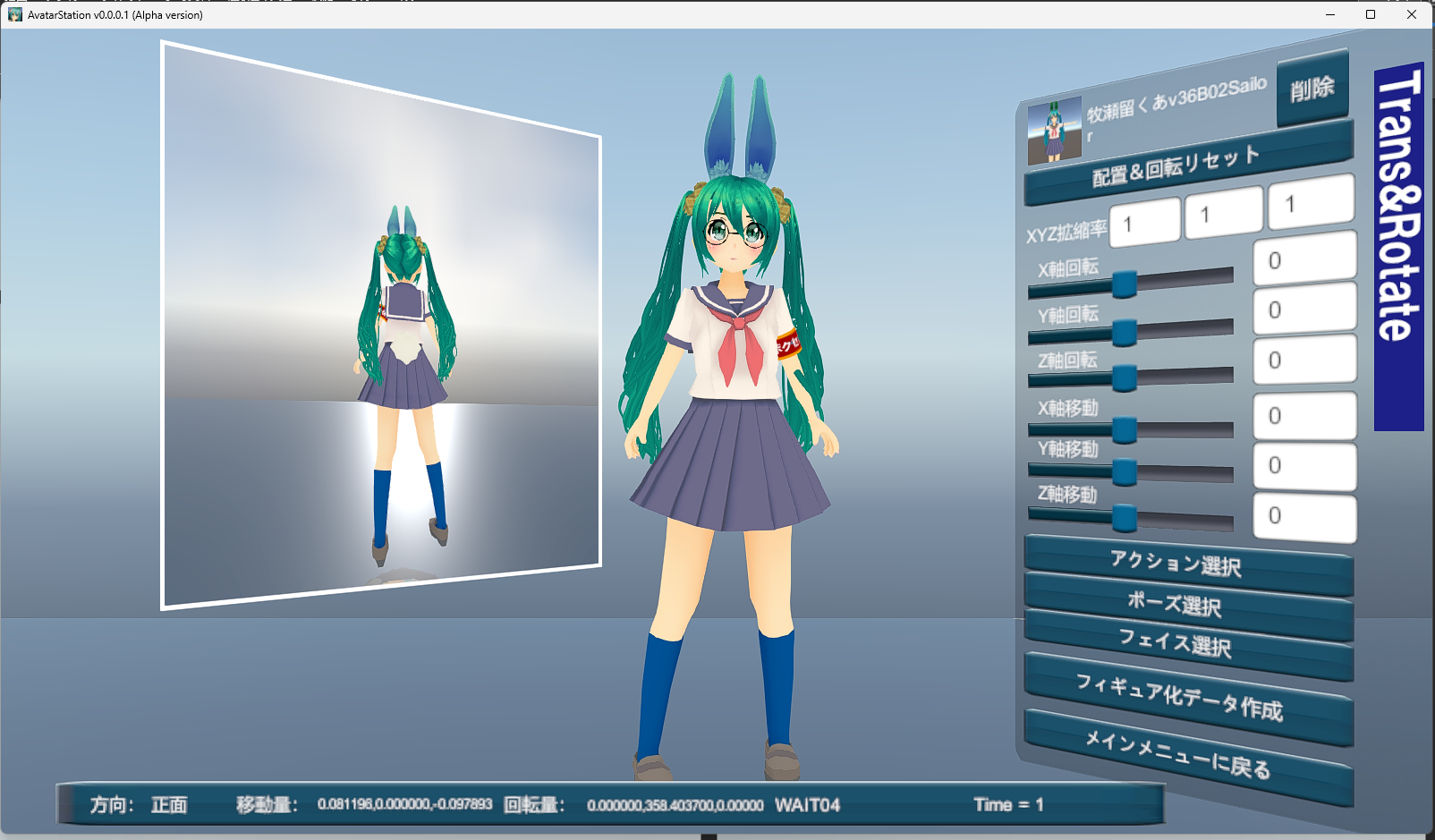Click the X軸回転 slider handle
The image size is (1435, 840).
(x=1125, y=284)
